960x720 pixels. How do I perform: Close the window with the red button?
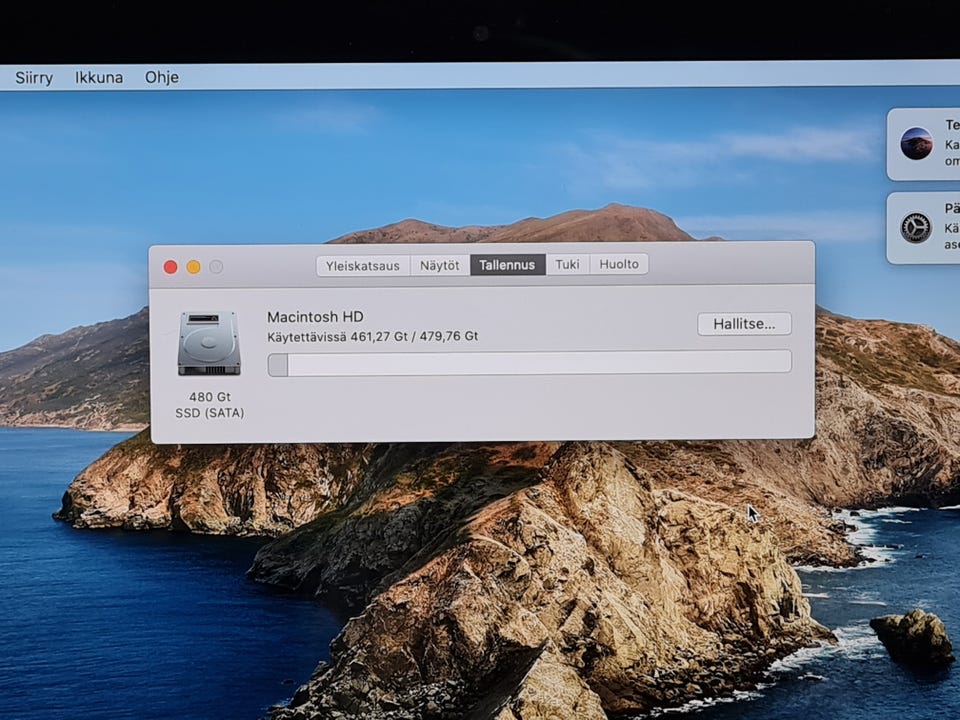click(x=171, y=267)
